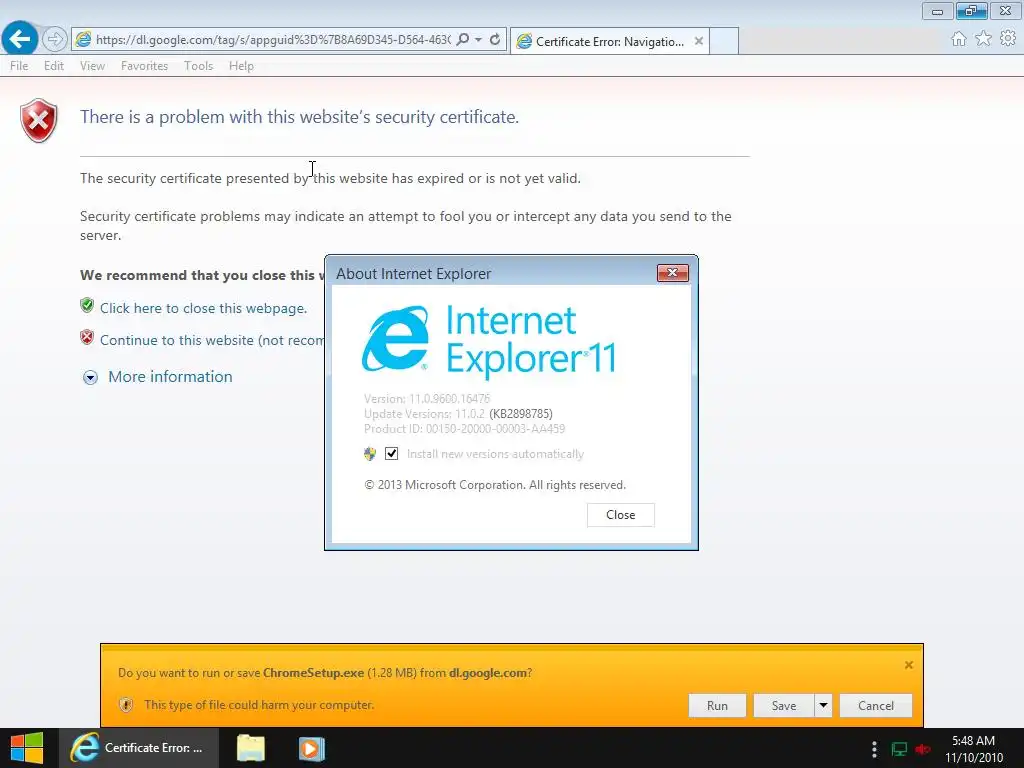The image size is (1024, 768).
Task: Run ChromeSetup.exe
Action: click(717, 705)
